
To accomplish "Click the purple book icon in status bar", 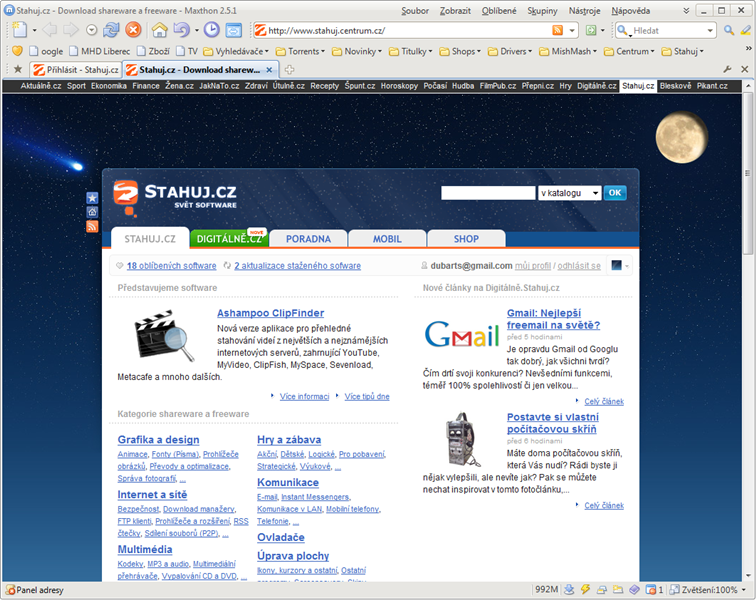I will pos(634,589).
